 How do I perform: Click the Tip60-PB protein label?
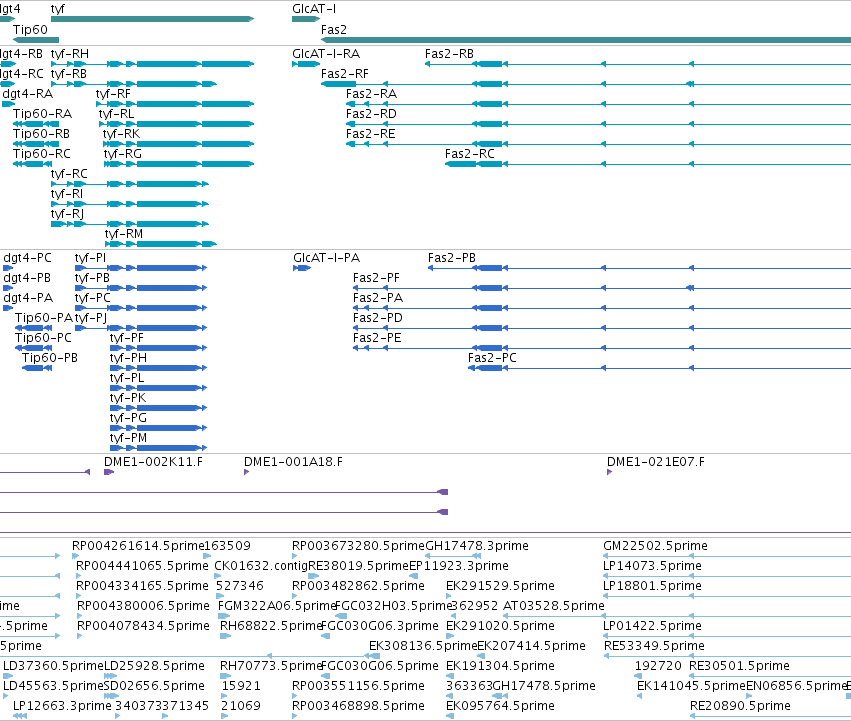click(x=50, y=358)
